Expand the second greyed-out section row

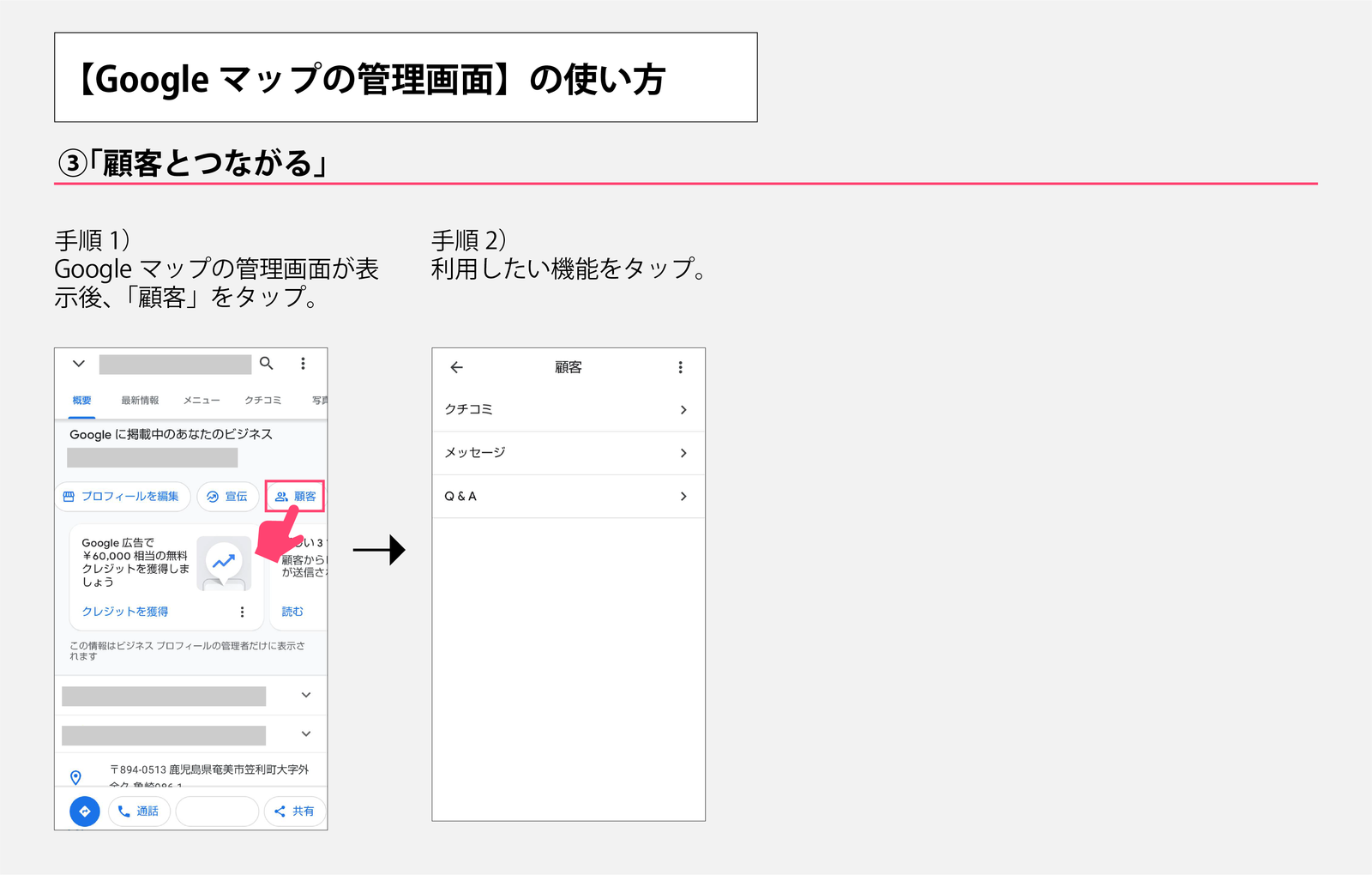click(190, 735)
